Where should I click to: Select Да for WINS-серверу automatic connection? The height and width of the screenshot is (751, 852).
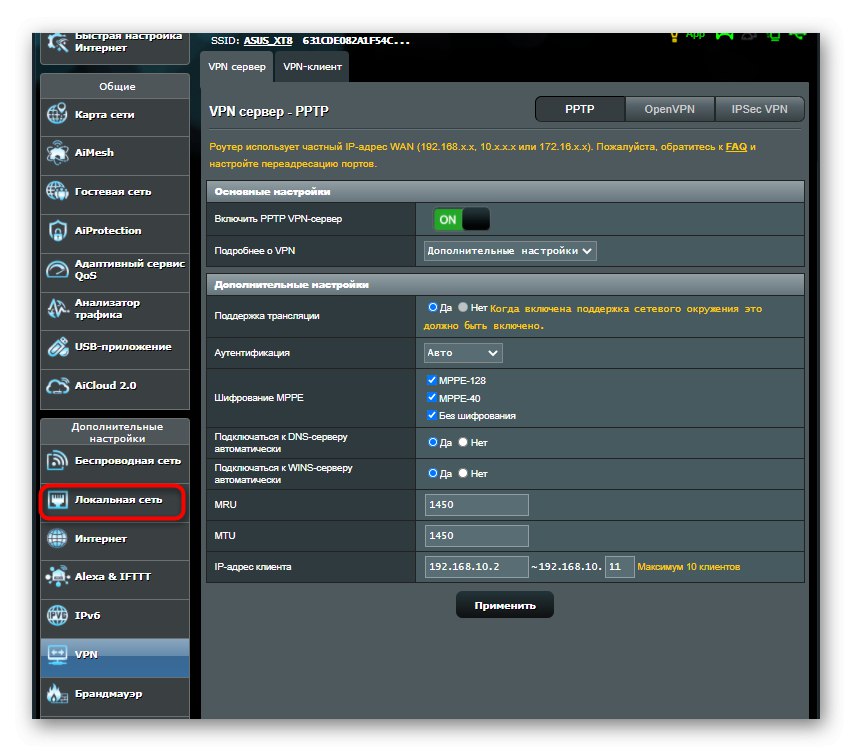pos(433,473)
